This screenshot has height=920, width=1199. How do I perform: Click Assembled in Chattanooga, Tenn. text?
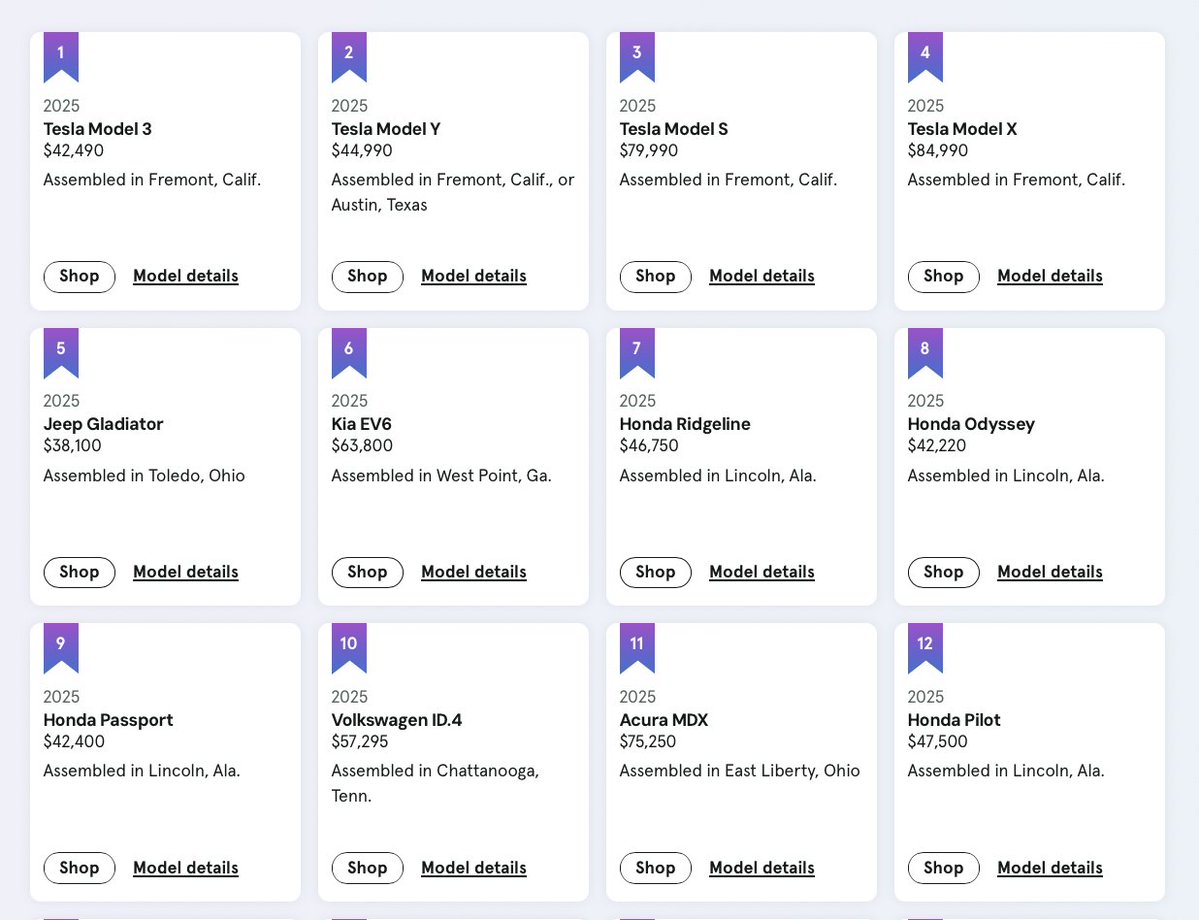point(435,783)
